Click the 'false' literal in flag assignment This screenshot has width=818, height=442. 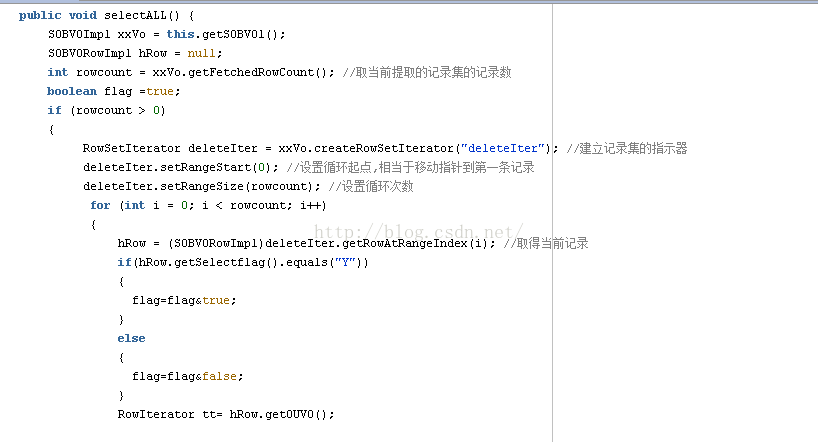219,376
